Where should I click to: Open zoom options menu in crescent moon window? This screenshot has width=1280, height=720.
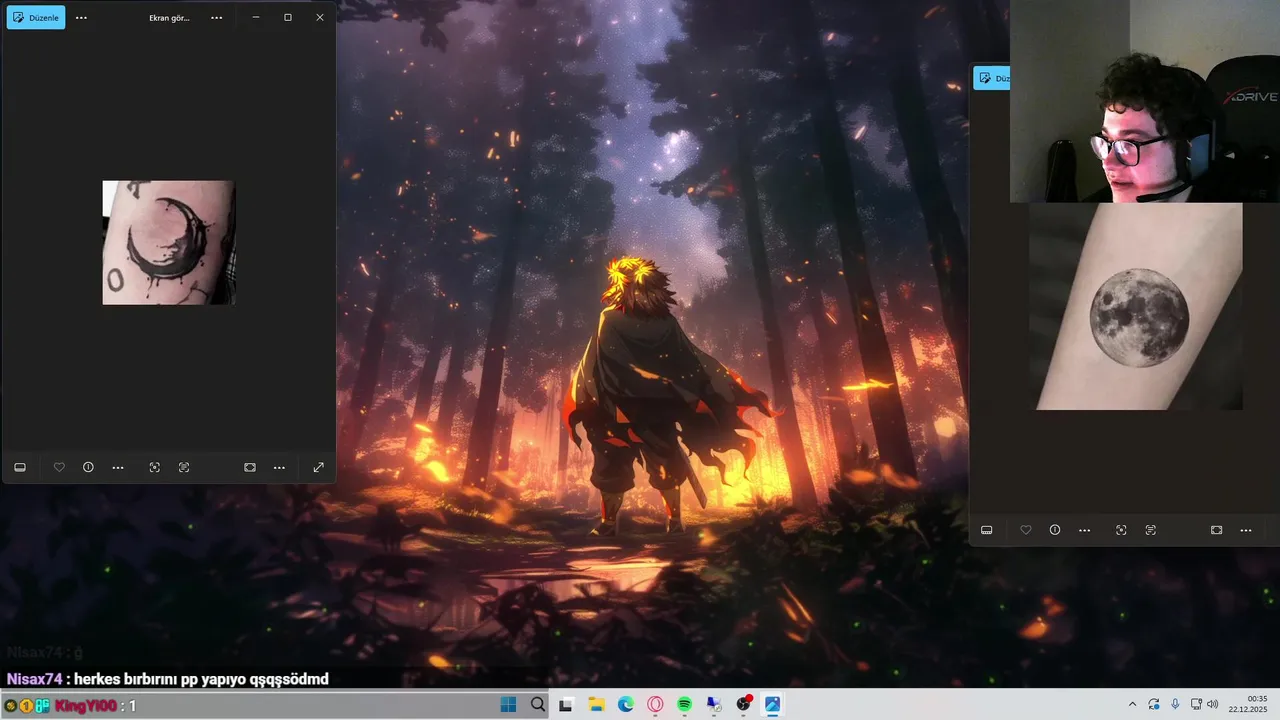point(279,467)
